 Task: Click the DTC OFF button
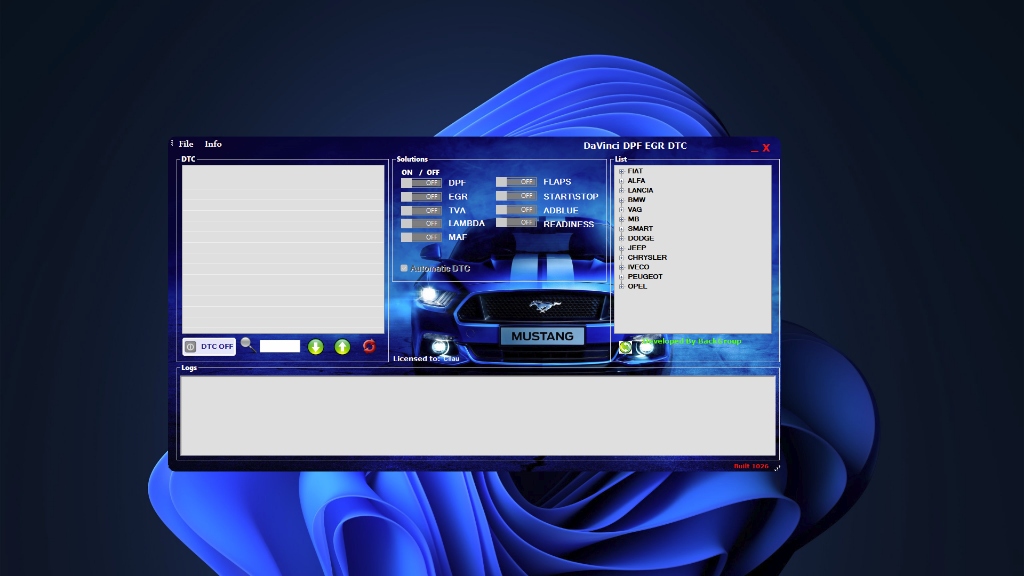[x=209, y=346]
